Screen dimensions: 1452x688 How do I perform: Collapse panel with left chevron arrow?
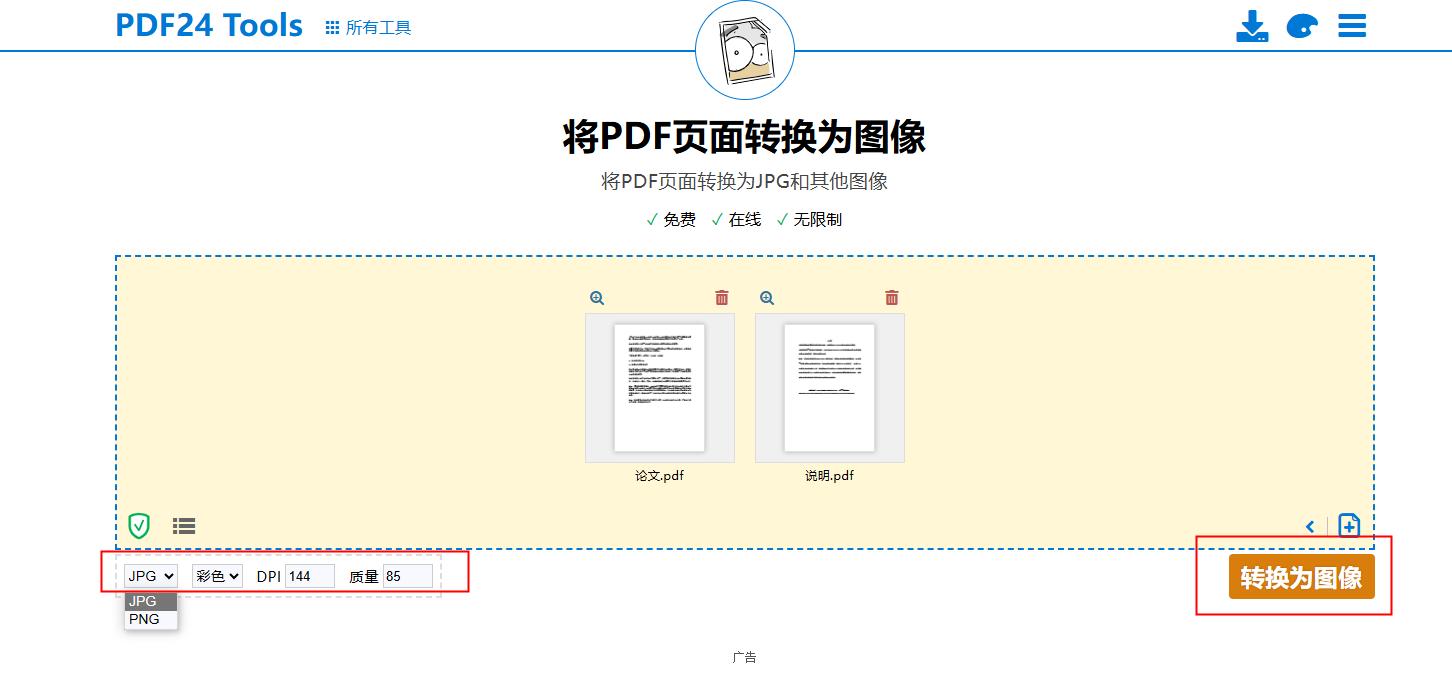pos(1310,525)
